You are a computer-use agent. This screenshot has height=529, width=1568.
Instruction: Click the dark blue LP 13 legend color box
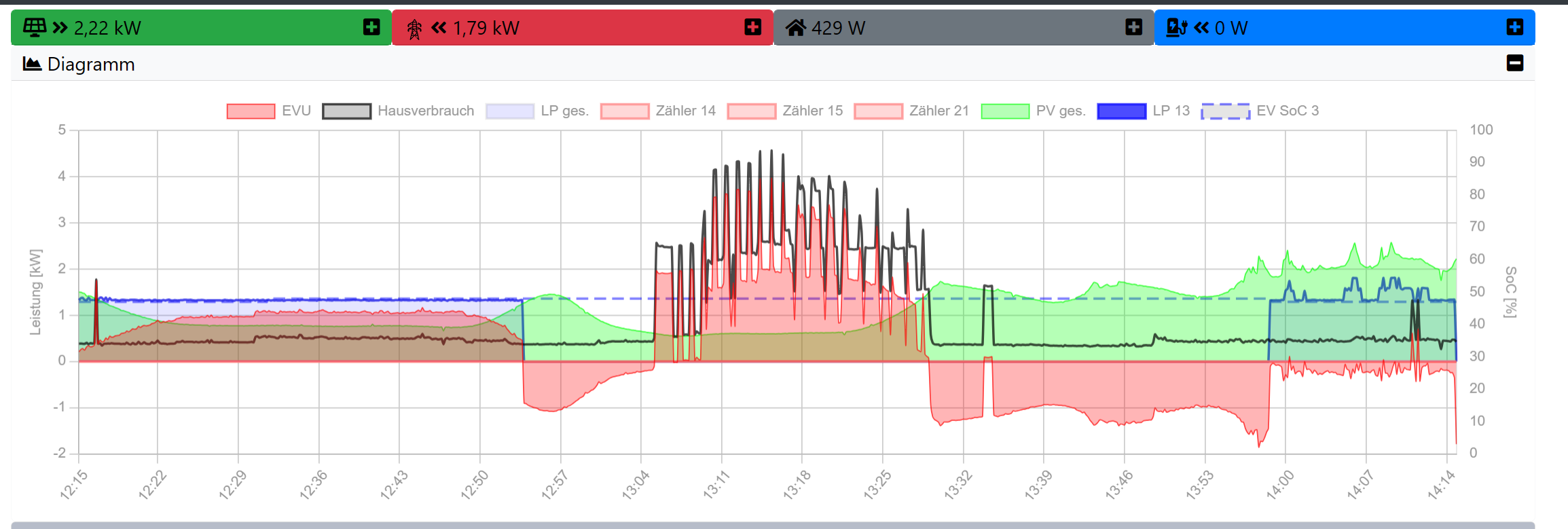(1122, 111)
